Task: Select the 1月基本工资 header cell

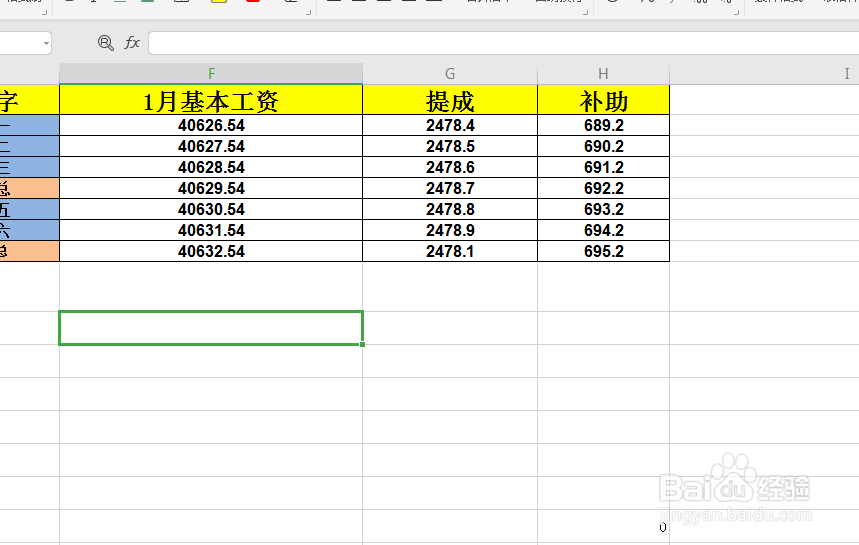Action: [211, 100]
